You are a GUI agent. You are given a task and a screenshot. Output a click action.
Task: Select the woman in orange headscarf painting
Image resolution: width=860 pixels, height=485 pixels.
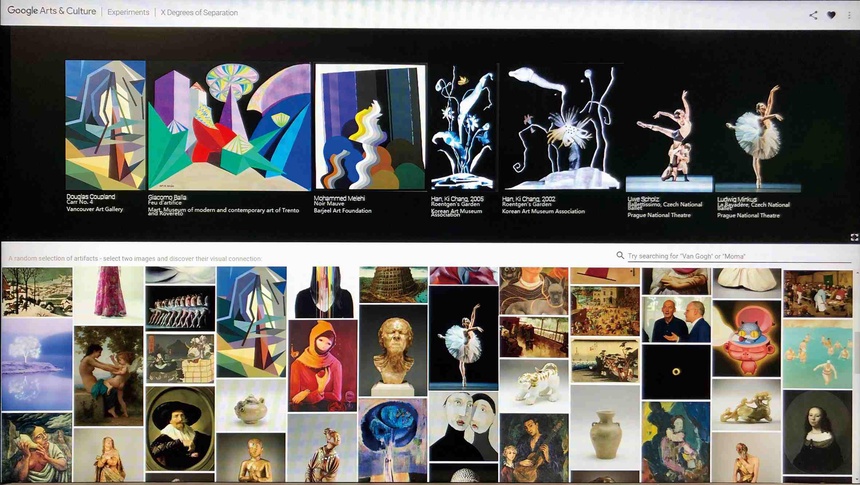[322, 366]
